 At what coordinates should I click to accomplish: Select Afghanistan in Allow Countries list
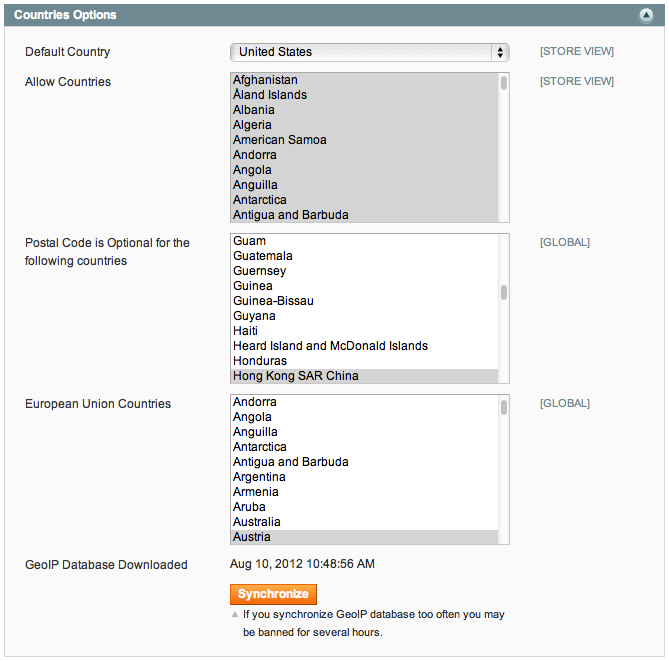click(x=265, y=80)
